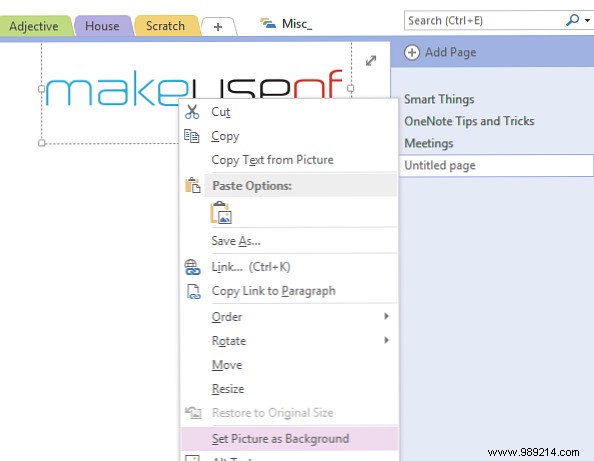This screenshot has height=461, width=594.
Task: Open the Order menu entry
Action: [289, 317]
